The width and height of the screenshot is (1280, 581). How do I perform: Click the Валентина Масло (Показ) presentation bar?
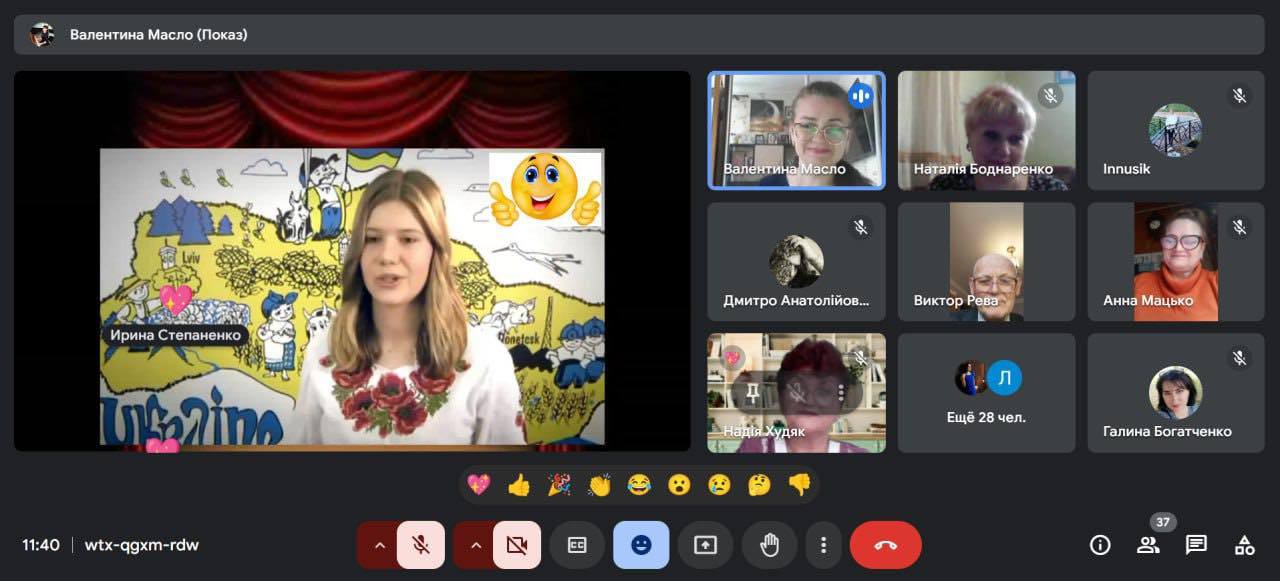click(x=639, y=35)
